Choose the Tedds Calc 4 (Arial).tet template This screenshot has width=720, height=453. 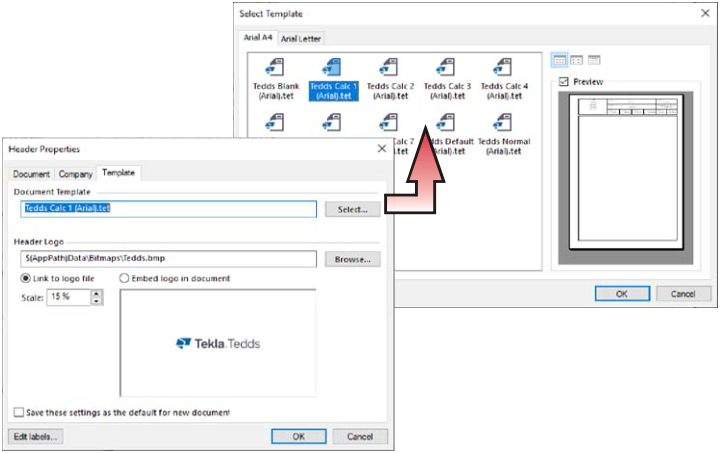tap(504, 79)
